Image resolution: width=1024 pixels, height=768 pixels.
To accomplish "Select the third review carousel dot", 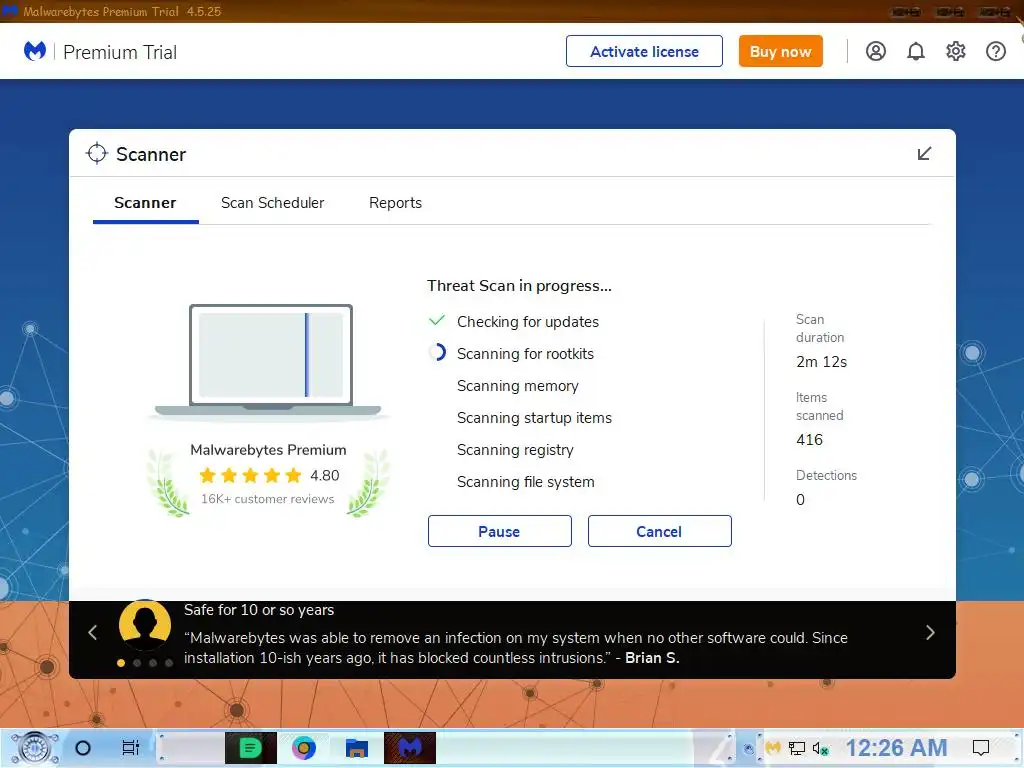I will (x=153, y=663).
